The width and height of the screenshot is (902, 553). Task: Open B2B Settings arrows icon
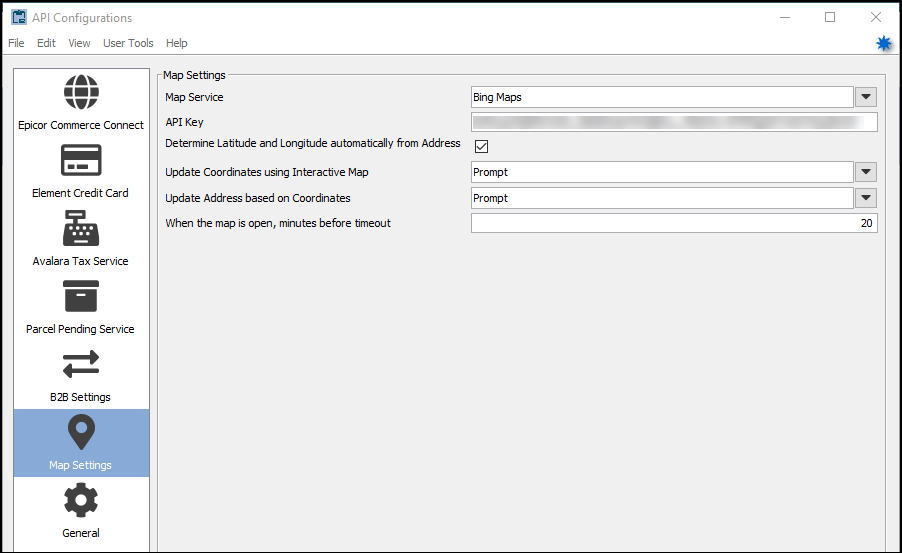(x=81, y=365)
